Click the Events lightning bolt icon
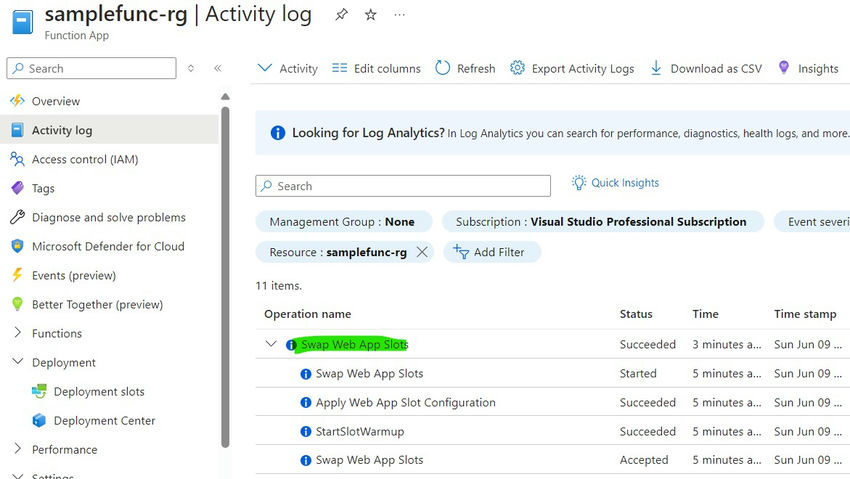850x479 pixels. 17,275
